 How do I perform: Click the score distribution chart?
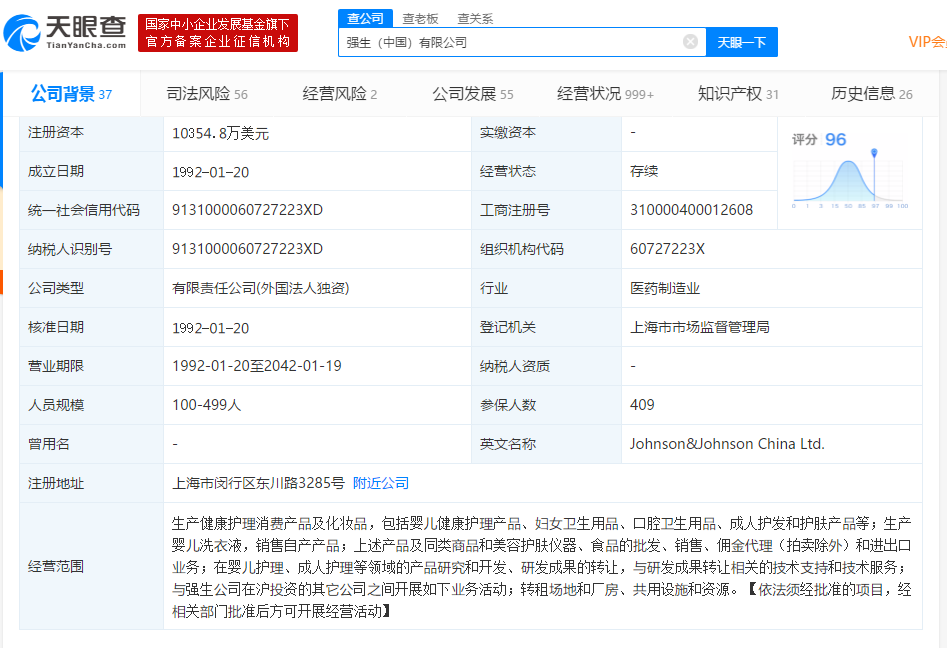pyautogui.click(x=850, y=179)
